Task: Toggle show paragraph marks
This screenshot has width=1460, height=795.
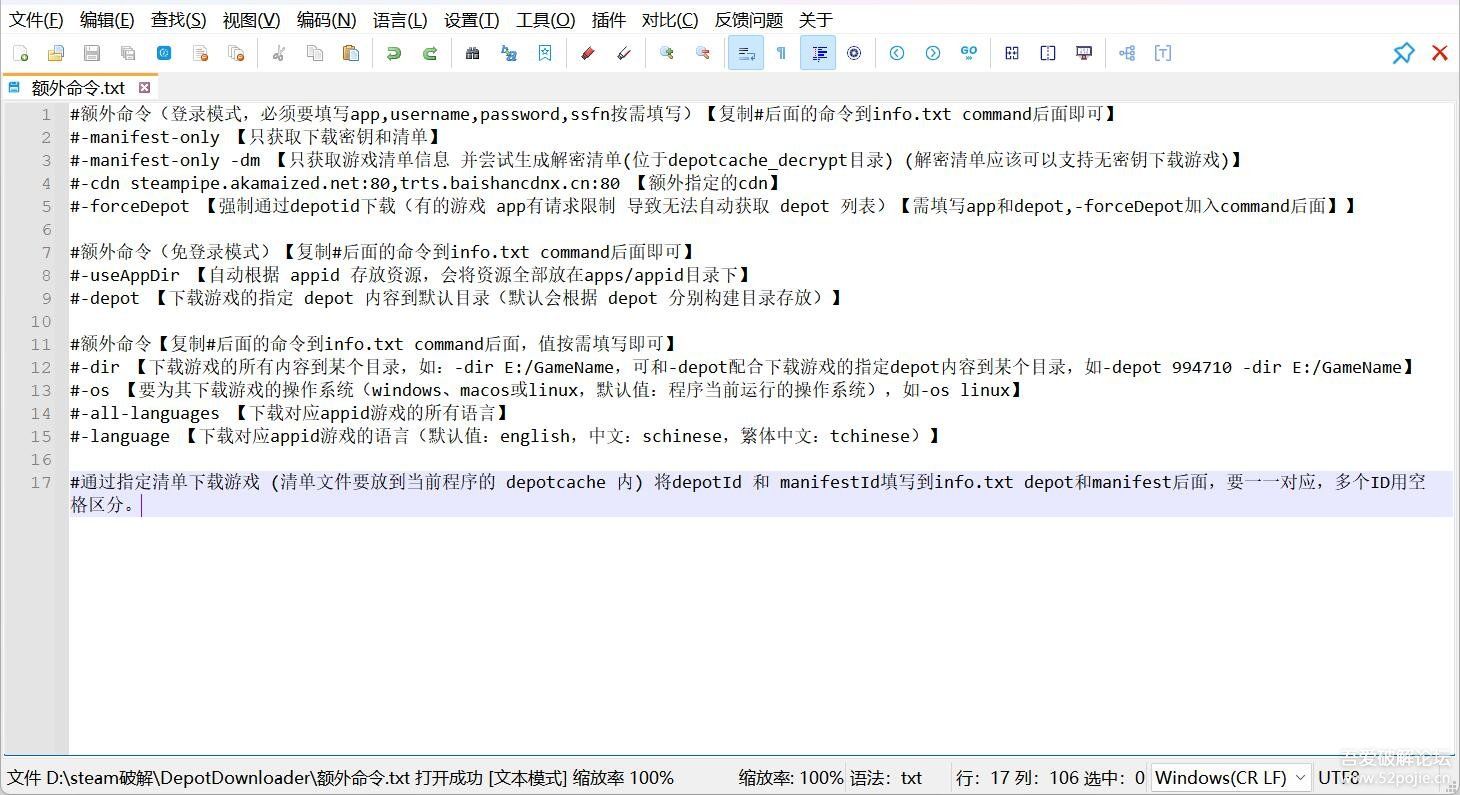Action: (783, 53)
